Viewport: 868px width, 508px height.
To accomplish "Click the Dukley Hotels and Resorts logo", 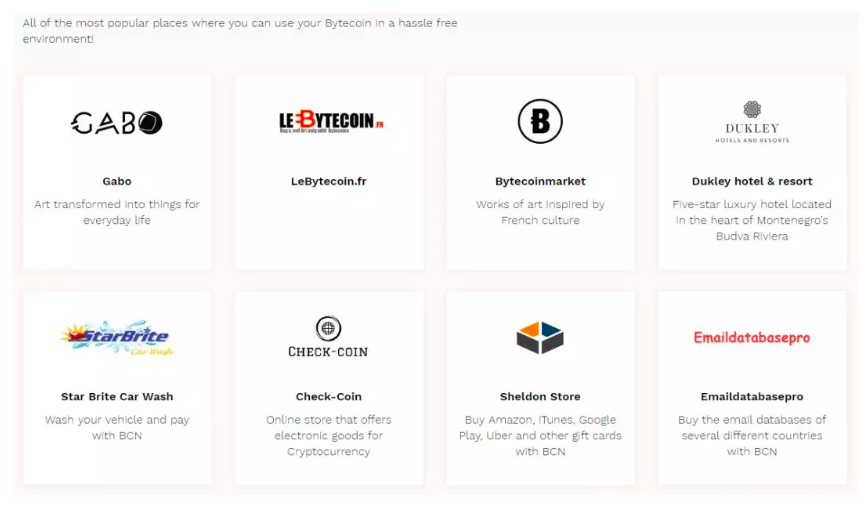I will point(752,122).
